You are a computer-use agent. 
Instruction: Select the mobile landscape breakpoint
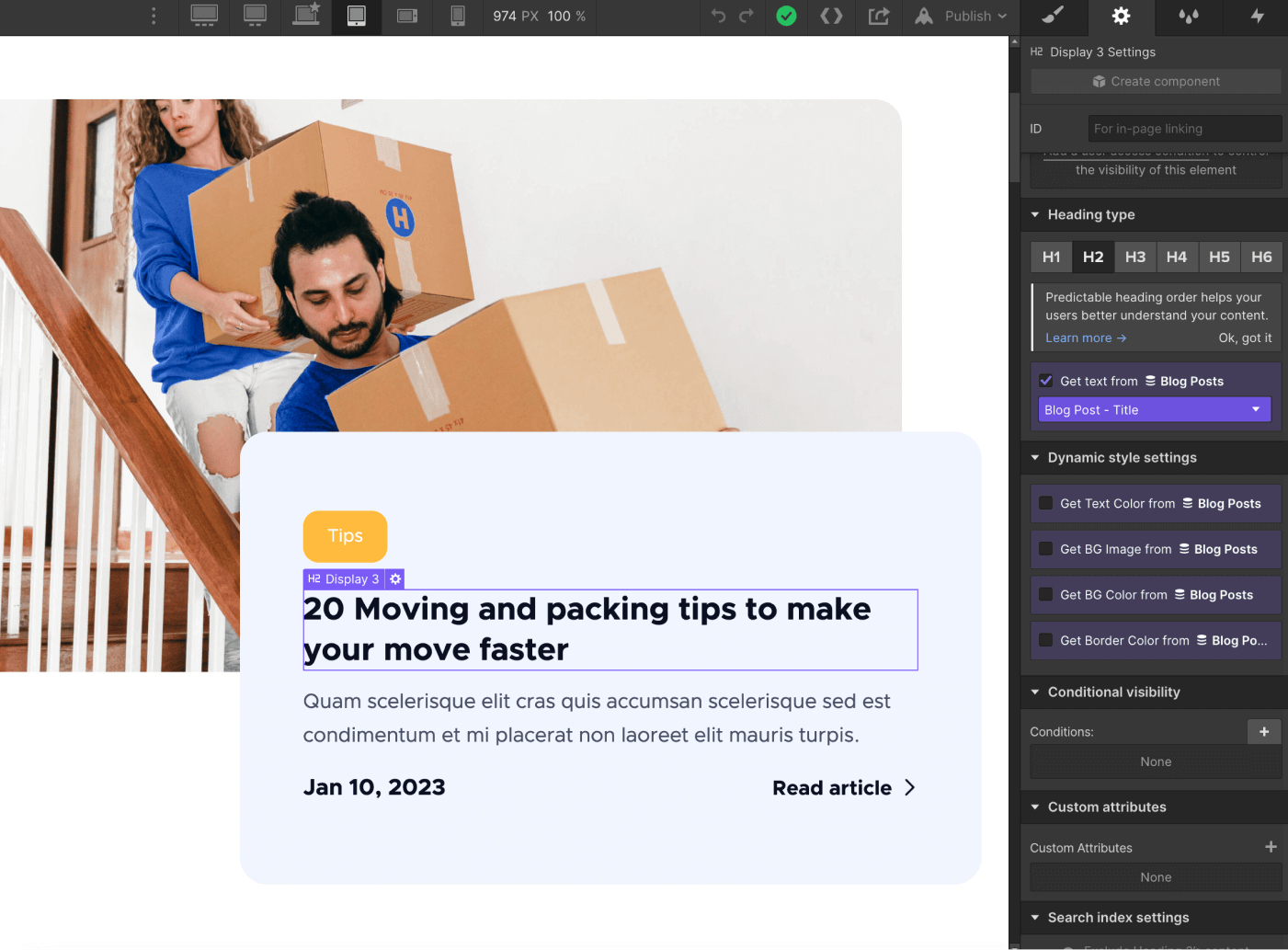coord(406,17)
